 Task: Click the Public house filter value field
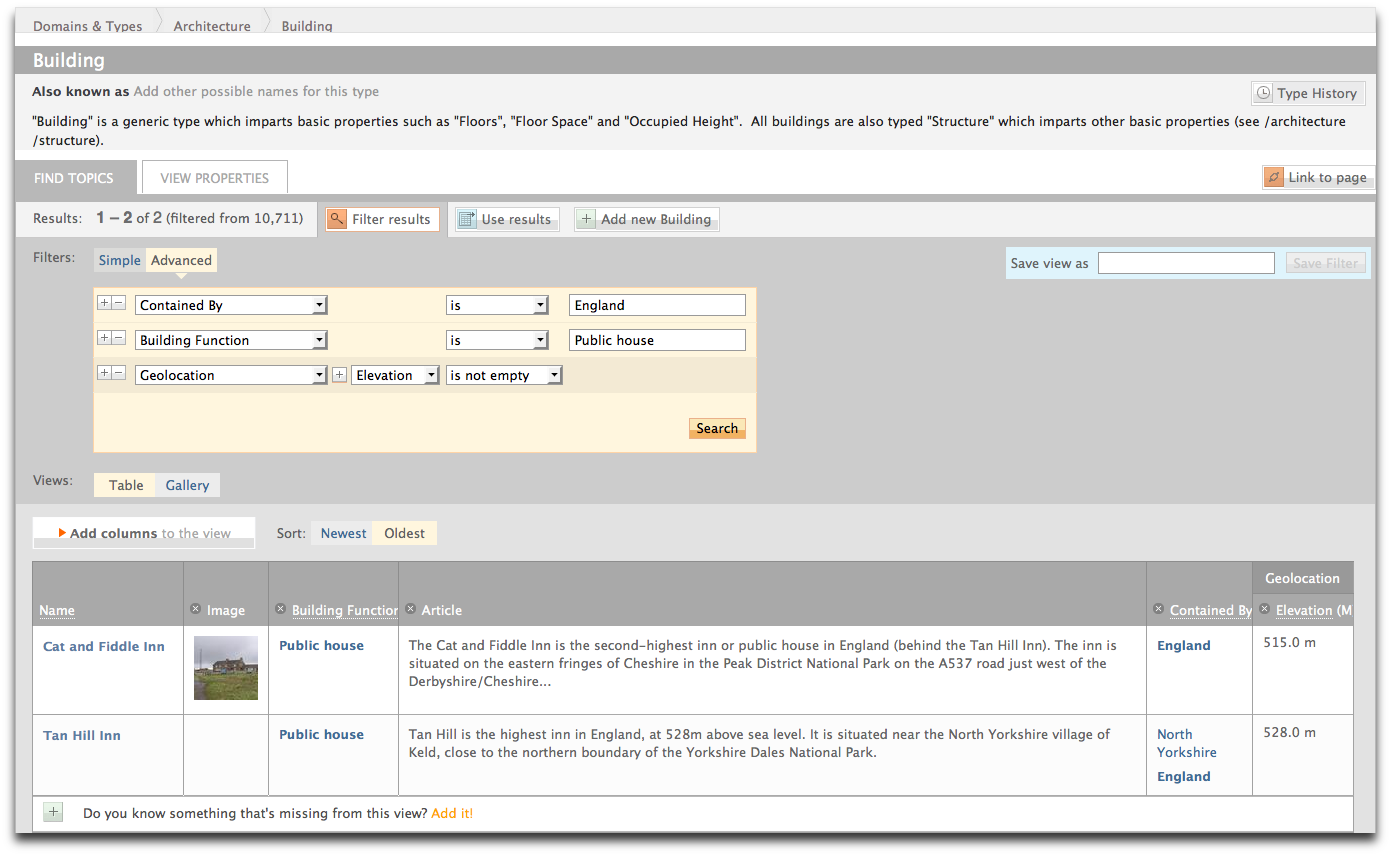click(x=657, y=340)
